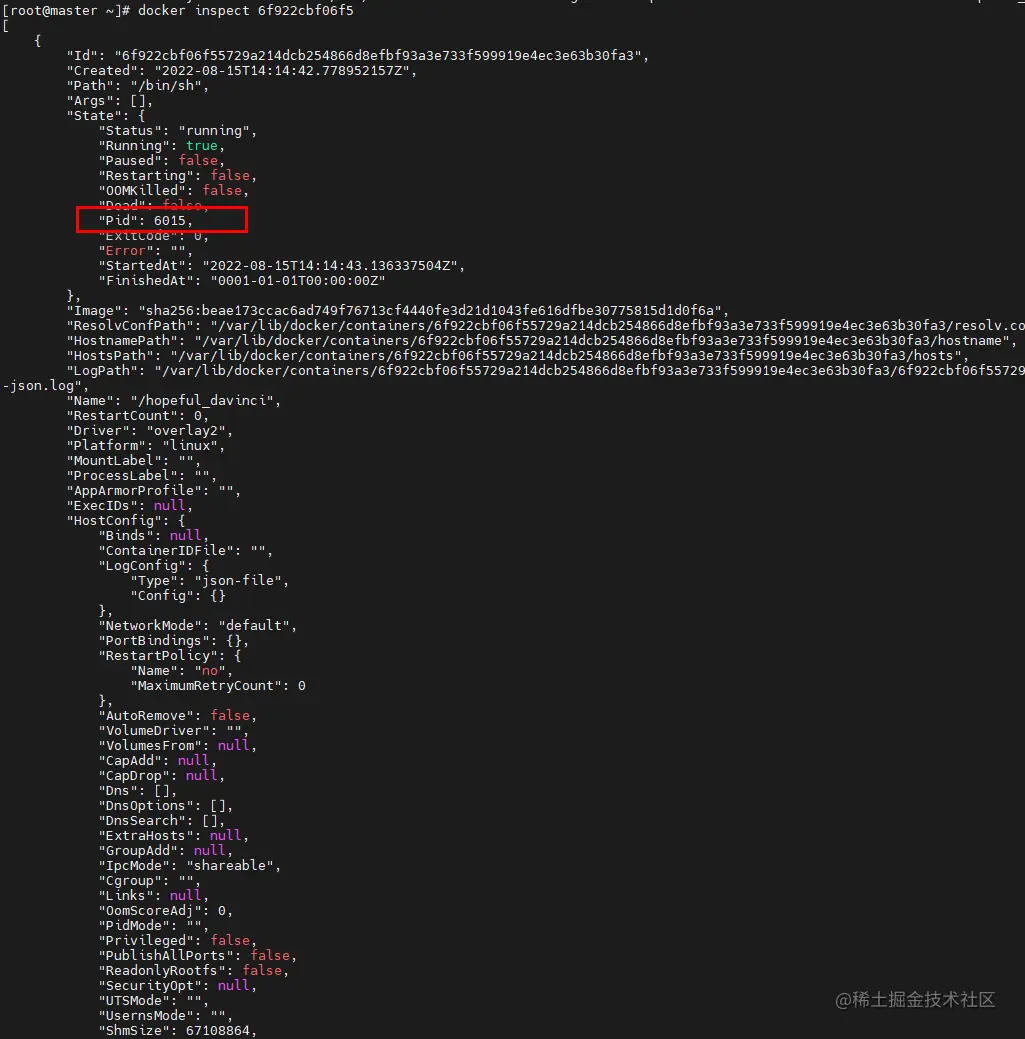Image resolution: width=1025 pixels, height=1039 pixels.
Task: Click the "LogConfig": { line
Action: pos(154,566)
